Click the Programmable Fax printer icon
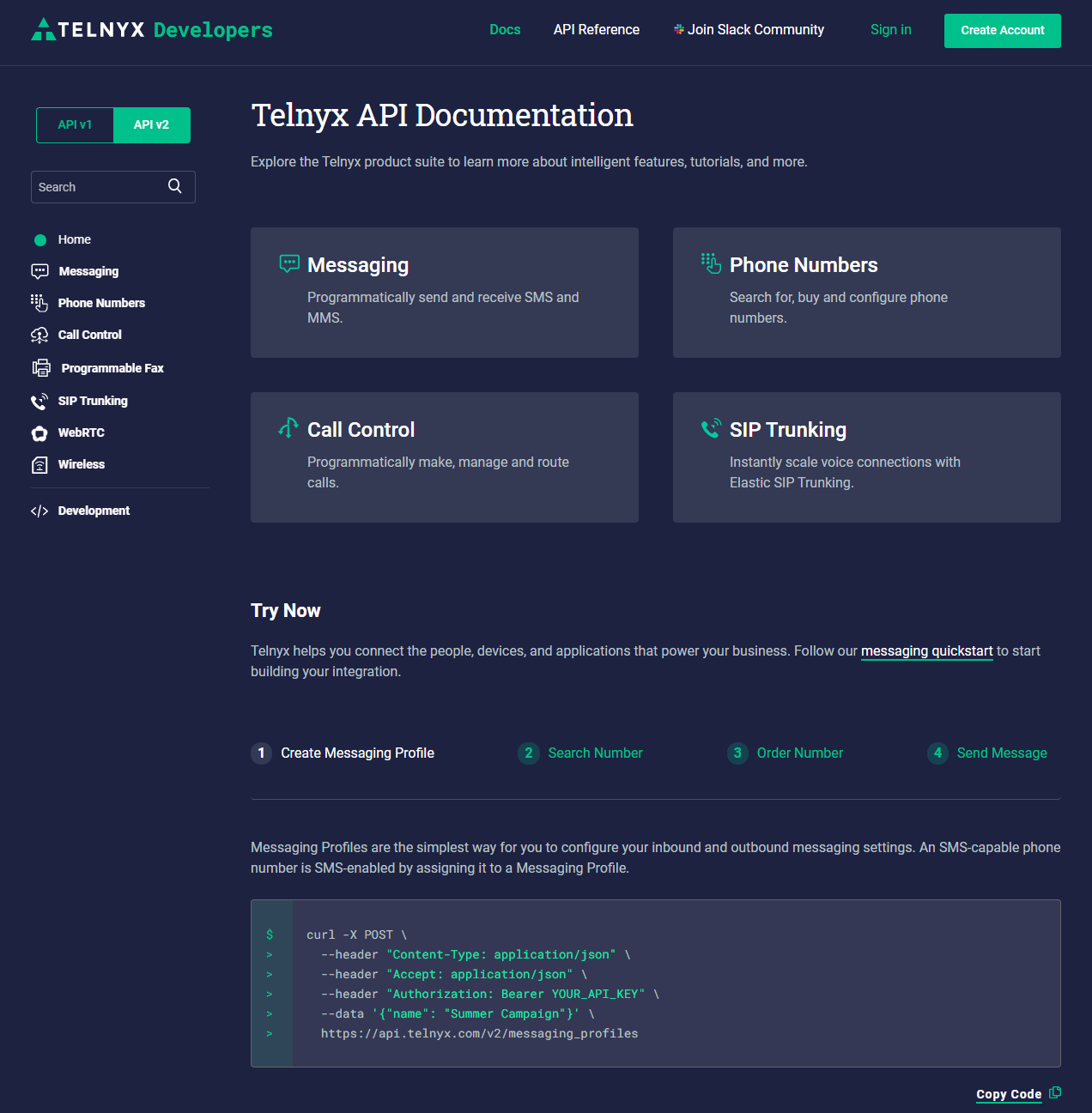This screenshot has height=1113, width=1092. point(41,368)
